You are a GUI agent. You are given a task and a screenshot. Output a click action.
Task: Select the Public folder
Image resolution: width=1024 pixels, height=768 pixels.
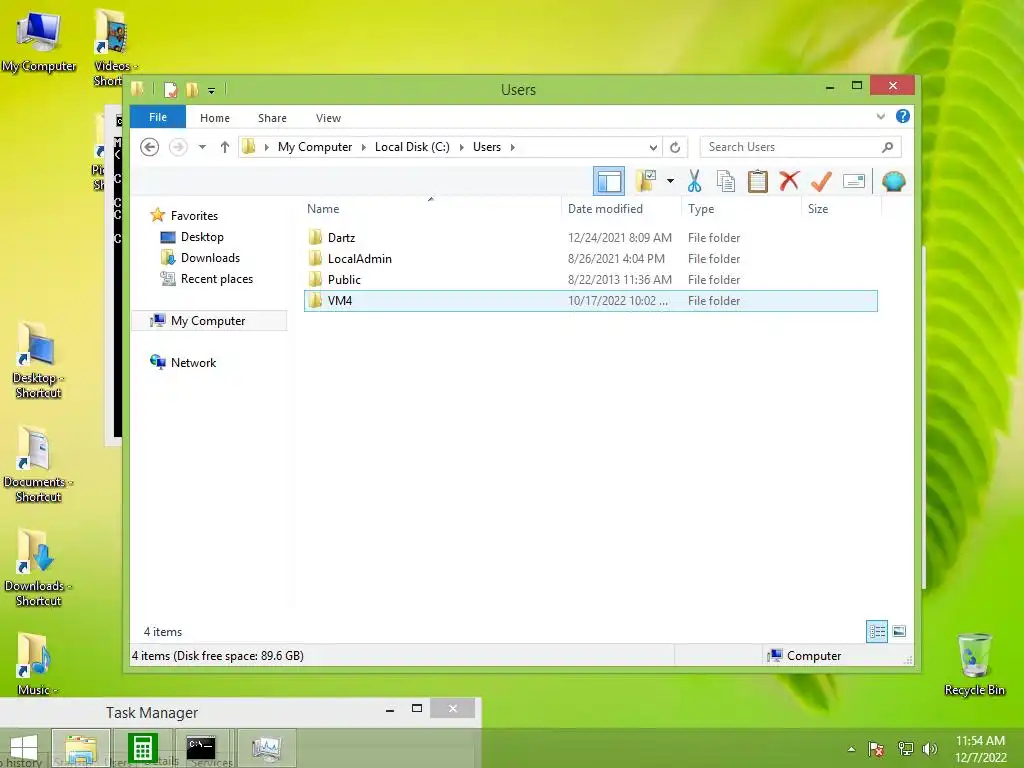coord(590,280)
